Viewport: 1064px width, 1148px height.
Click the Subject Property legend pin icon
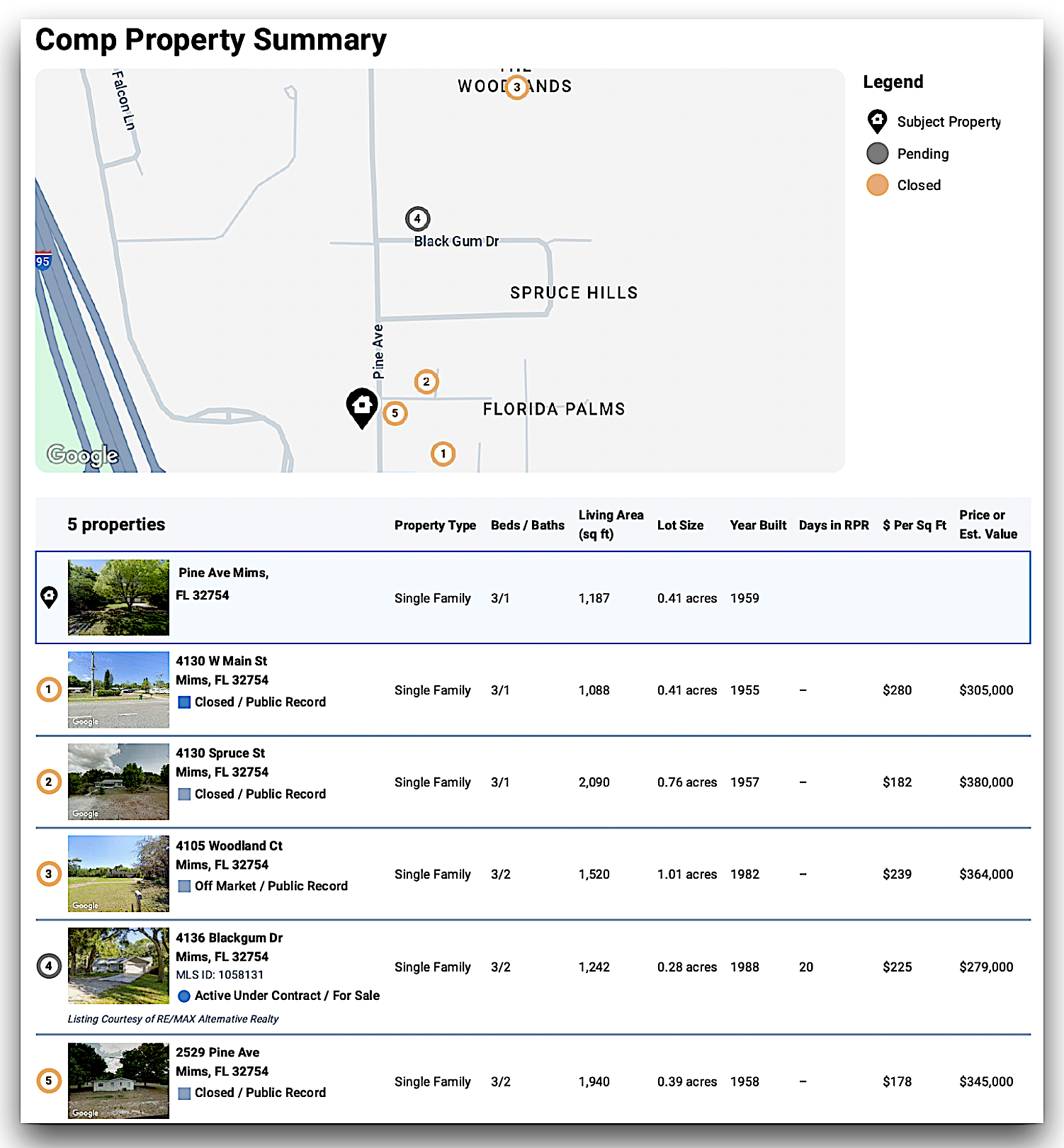pyautogui.click(x=877, y=122)
